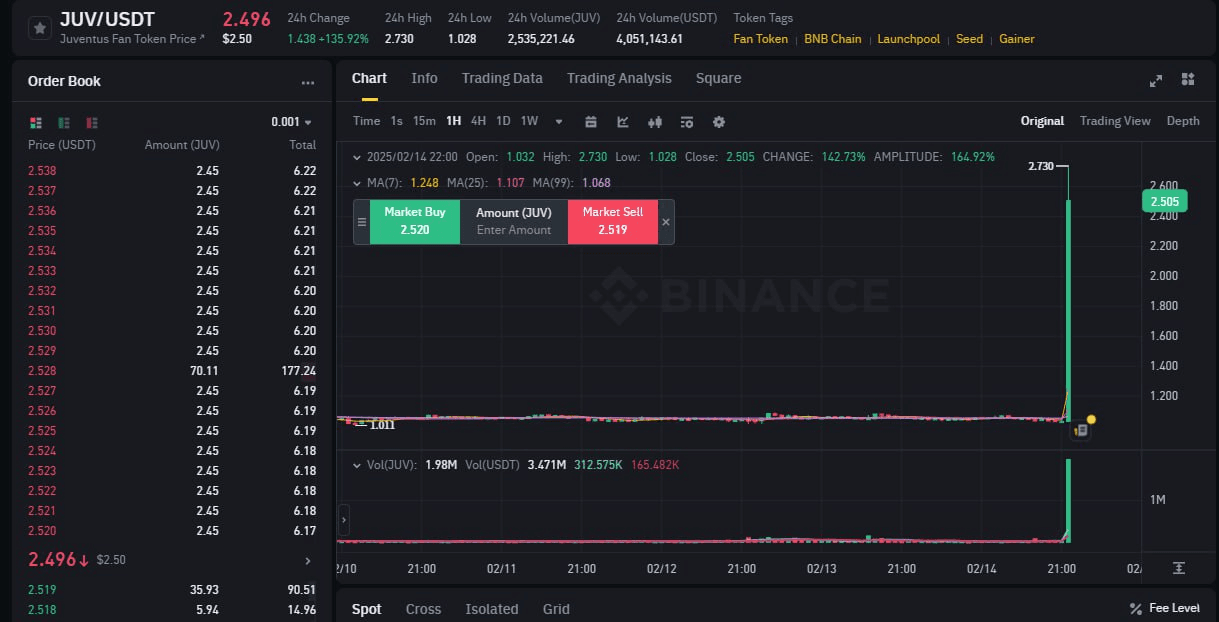Open the Trading Analysis tab

(619, 78)
